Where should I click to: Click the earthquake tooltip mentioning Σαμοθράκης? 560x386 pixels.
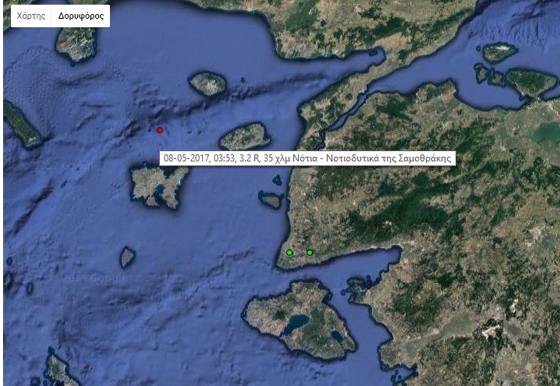[308, 158]
